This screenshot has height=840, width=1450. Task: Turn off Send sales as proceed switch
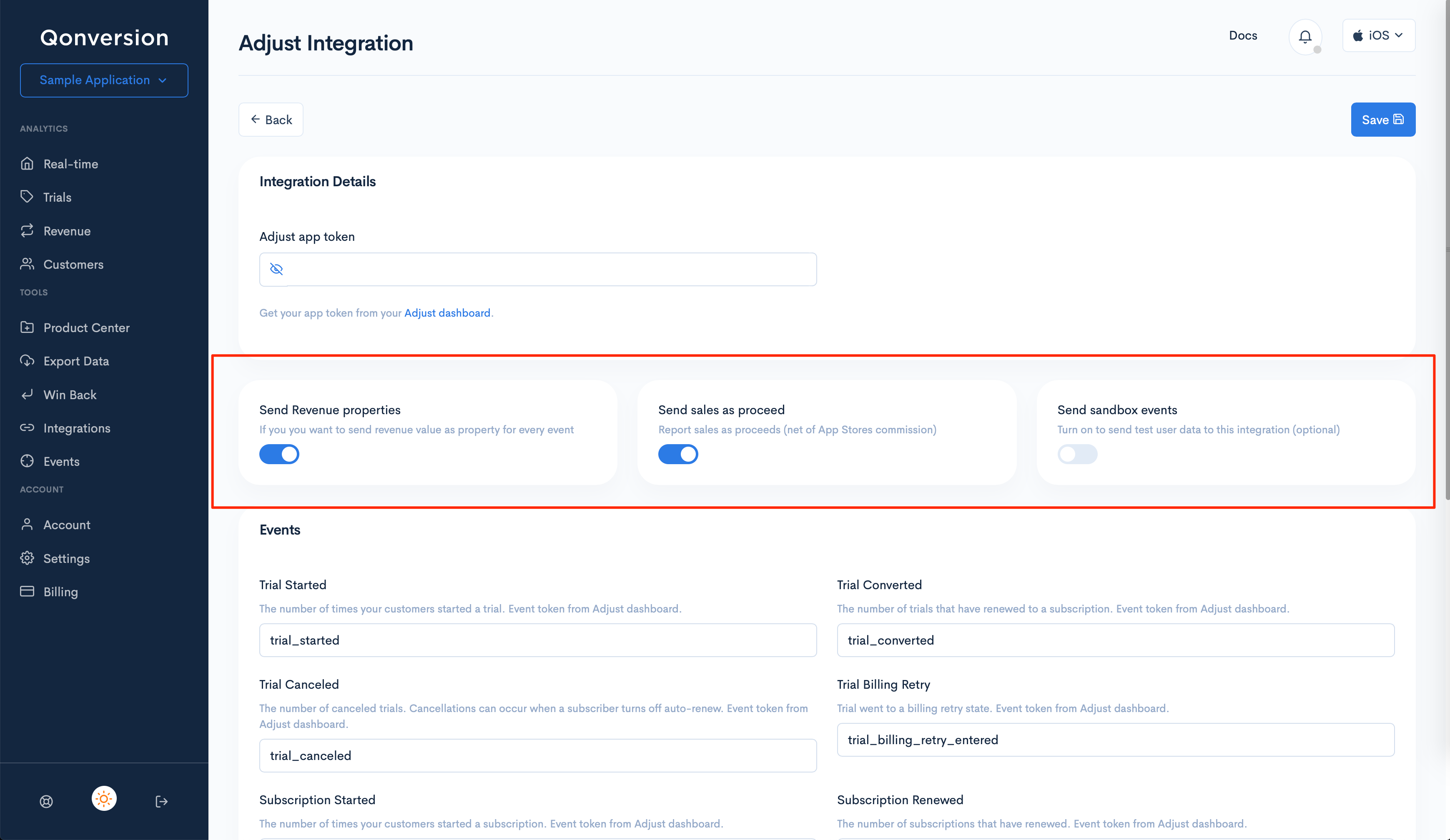click(x=678, y=454)
